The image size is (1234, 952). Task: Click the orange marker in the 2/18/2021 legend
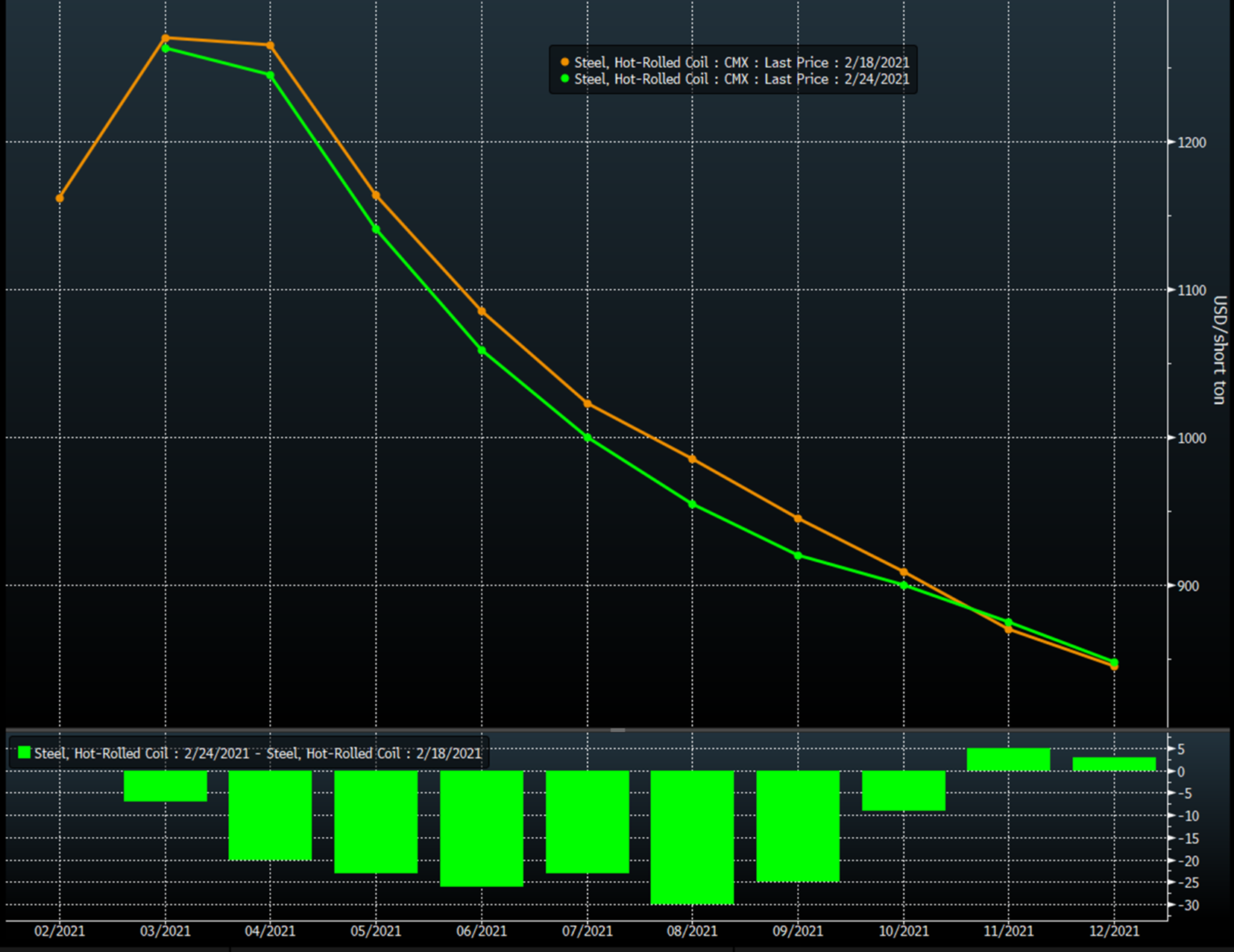(564, 63)
